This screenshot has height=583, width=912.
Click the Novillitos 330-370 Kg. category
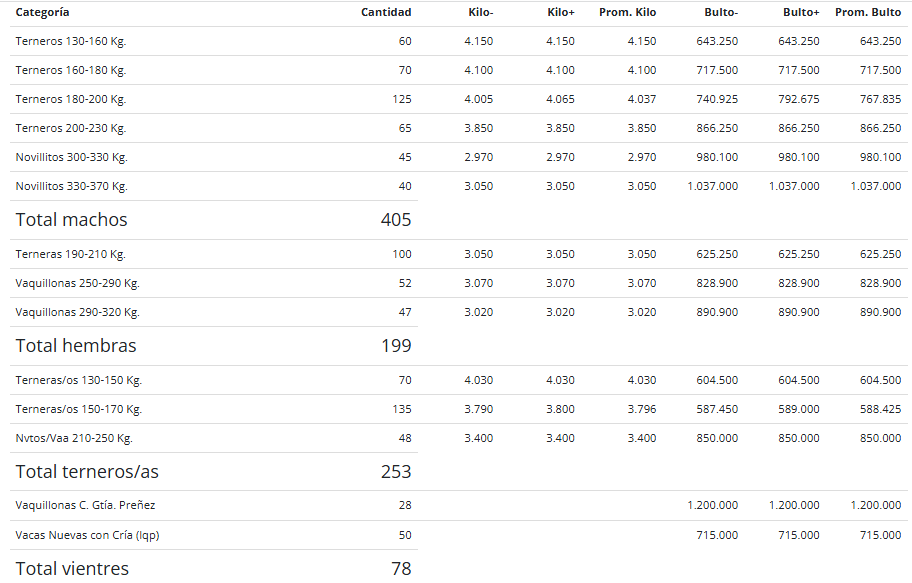pos(71,187)
